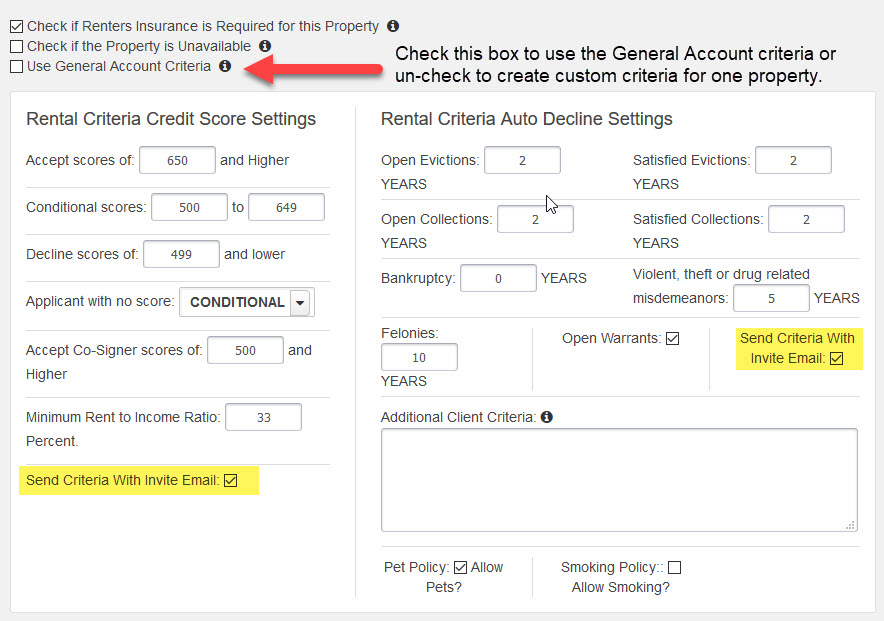
Task: Open info icon for Additional Client Criteria
Action: pyautogui.click(x=546, y=417)
